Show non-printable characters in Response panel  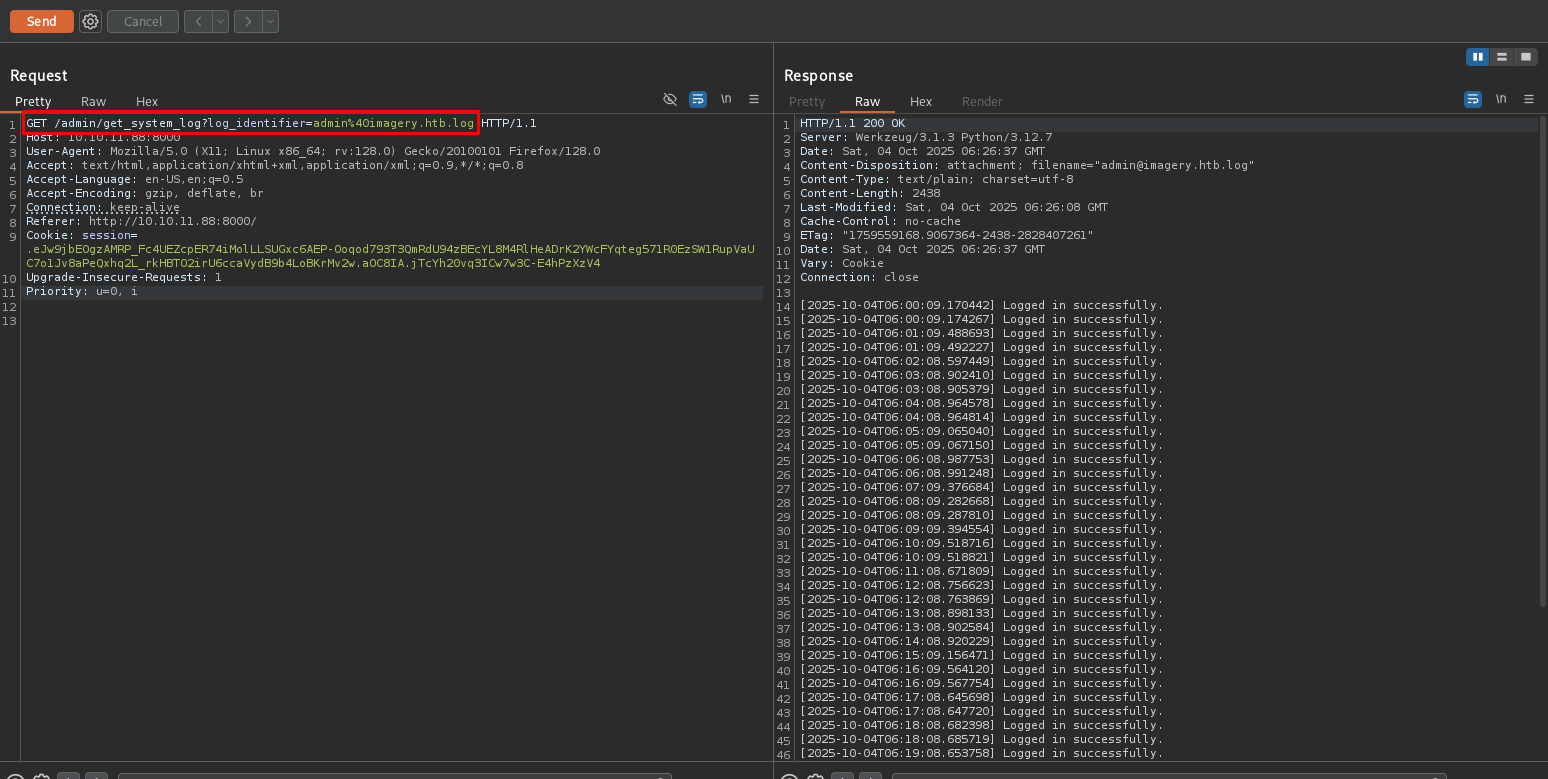point(1500,99)
